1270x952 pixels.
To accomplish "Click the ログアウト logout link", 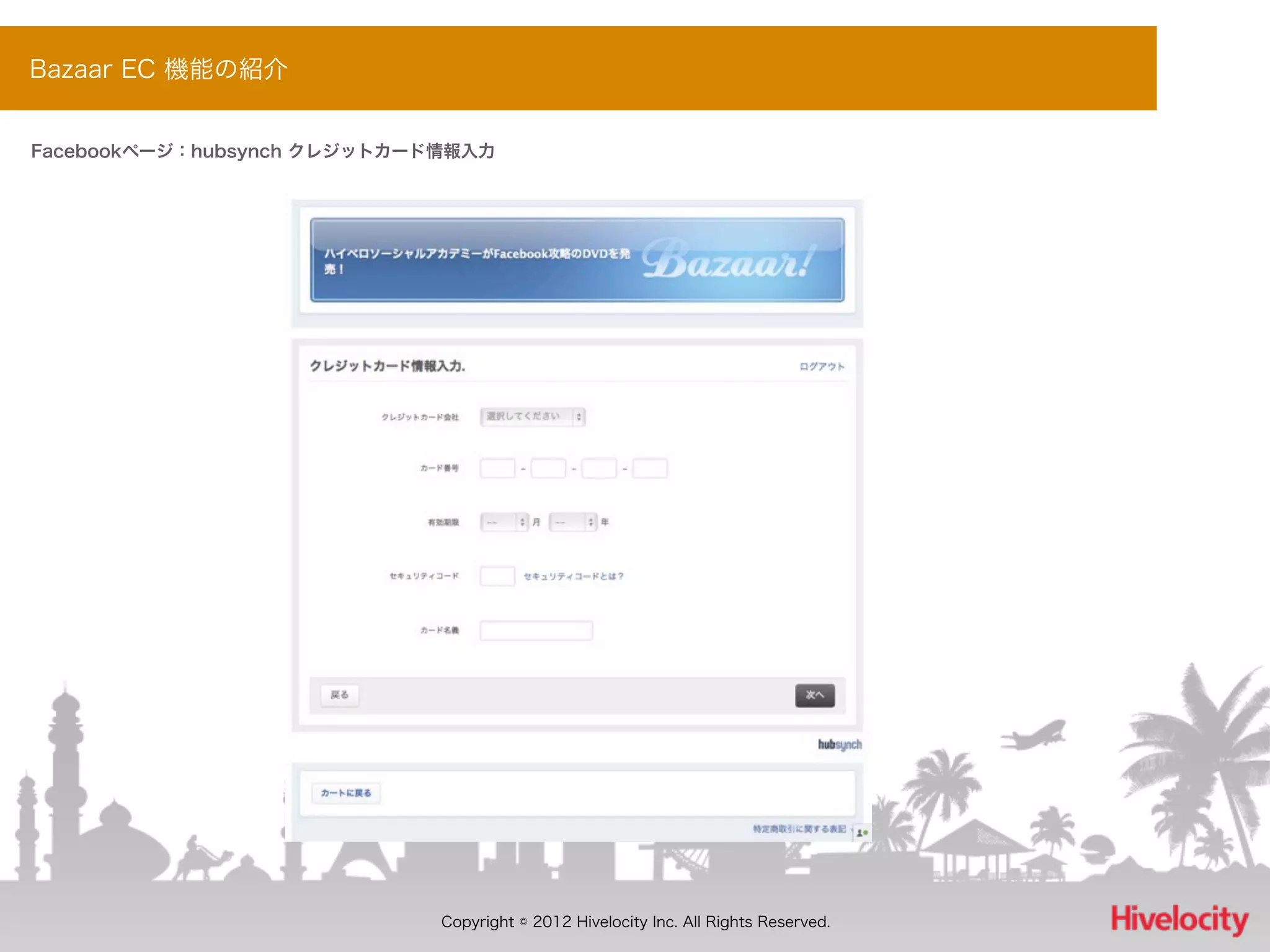I will [822, 366].
